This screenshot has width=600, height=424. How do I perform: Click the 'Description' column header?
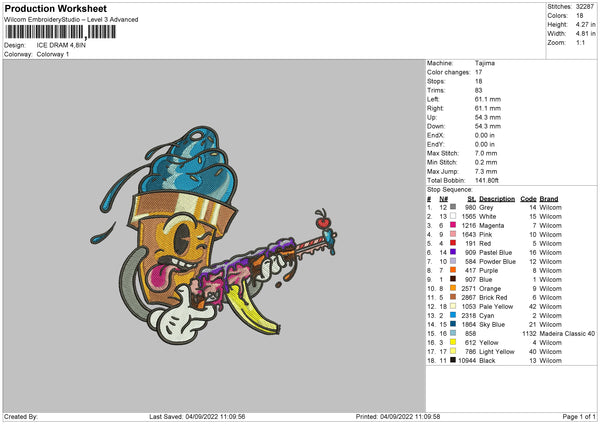pos(497,199)
